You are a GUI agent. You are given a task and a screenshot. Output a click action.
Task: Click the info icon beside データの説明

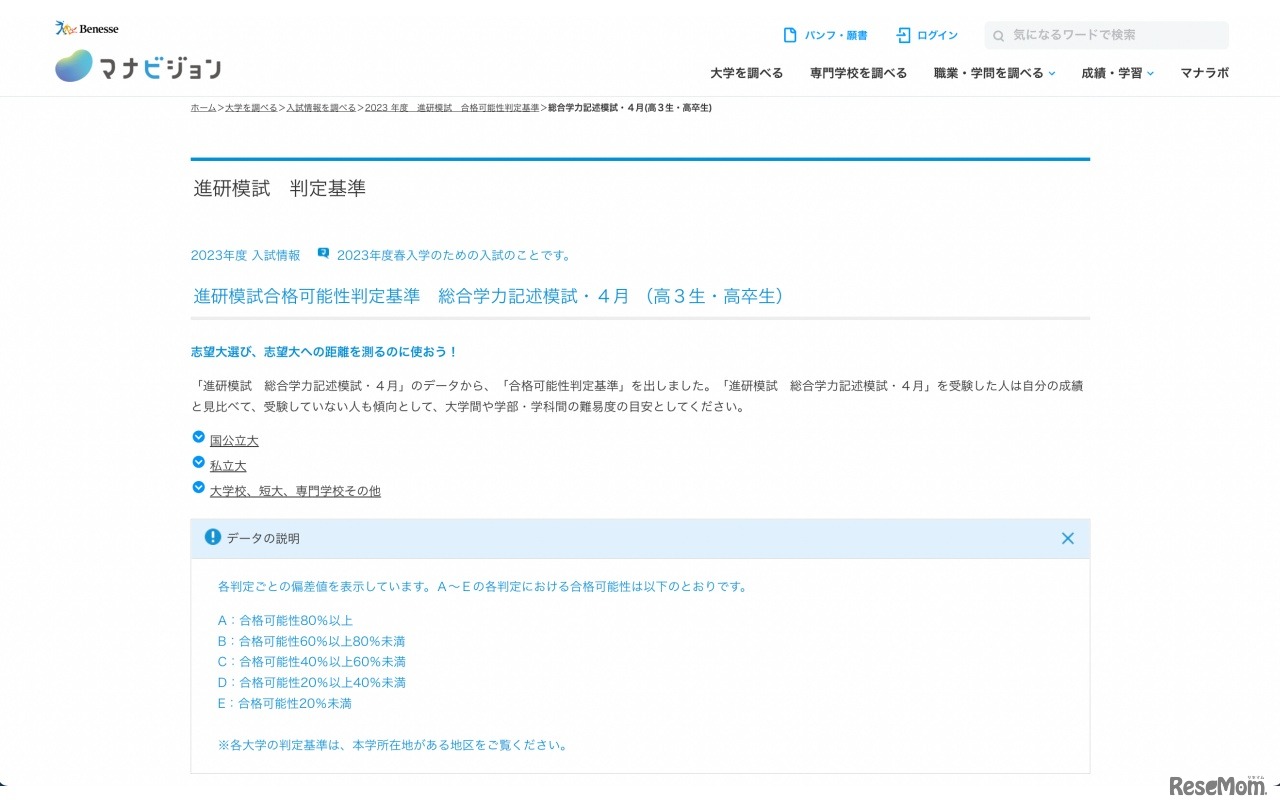click(x=212, y=536)
